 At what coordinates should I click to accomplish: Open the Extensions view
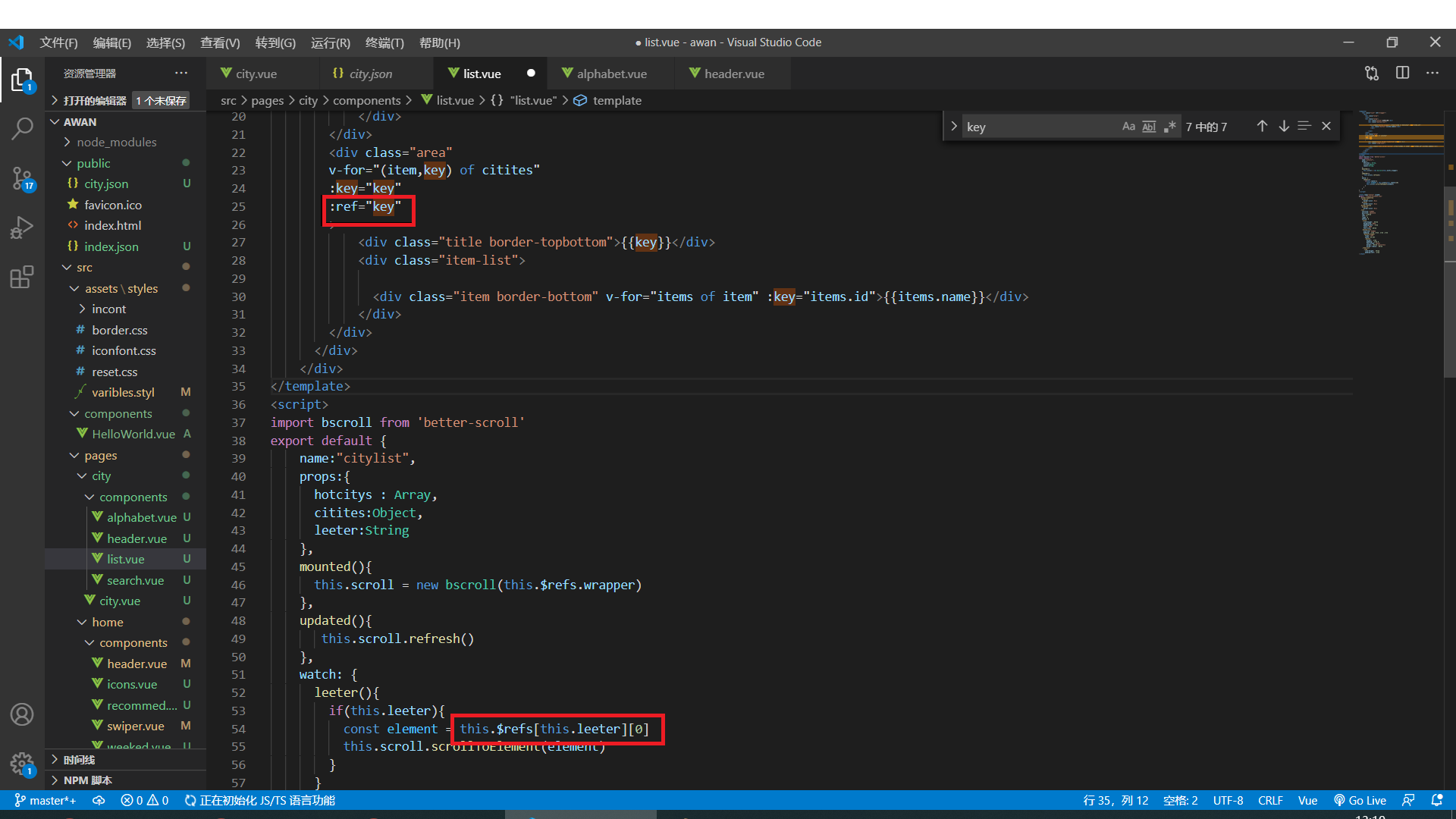pos(22,277)
